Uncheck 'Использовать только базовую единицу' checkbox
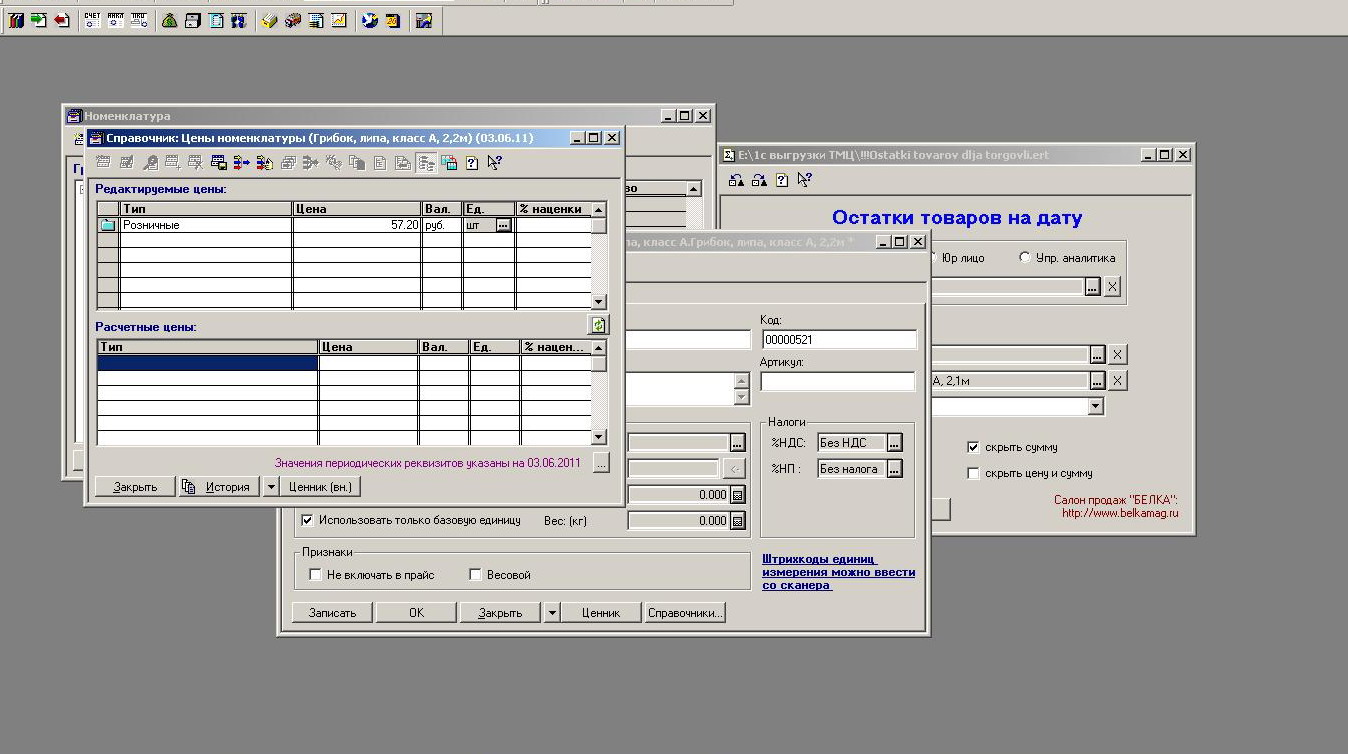This screenshot has width=1348, height=754. [307, 520]
